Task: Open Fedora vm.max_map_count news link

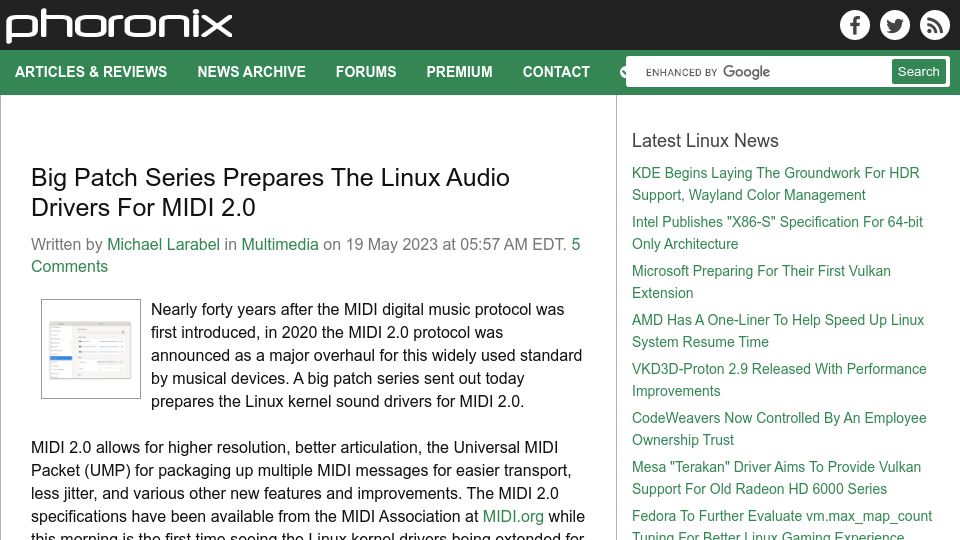Action: click(782, 525)
